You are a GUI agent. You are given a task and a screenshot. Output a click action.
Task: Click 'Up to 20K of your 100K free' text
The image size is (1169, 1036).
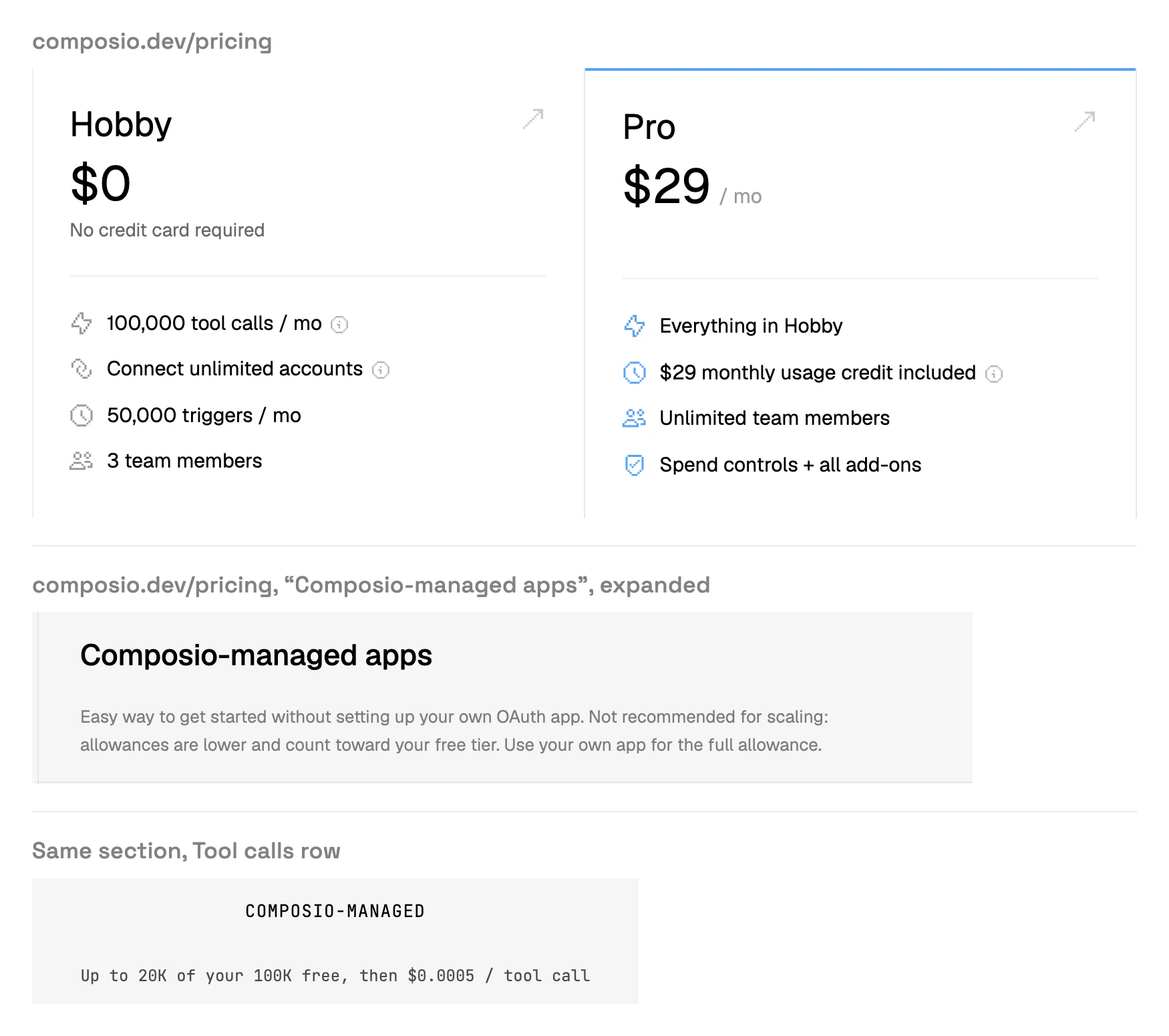[x=211, y=976]
